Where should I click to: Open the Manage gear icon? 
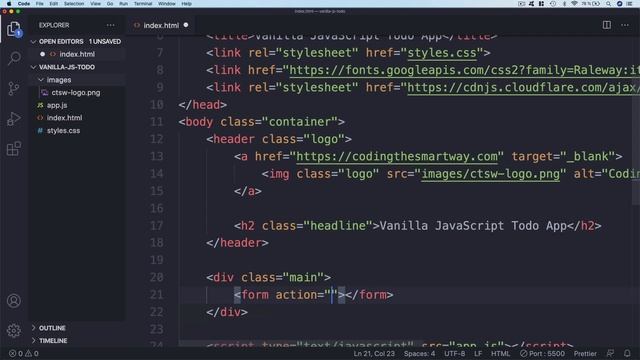coord(14,330)
